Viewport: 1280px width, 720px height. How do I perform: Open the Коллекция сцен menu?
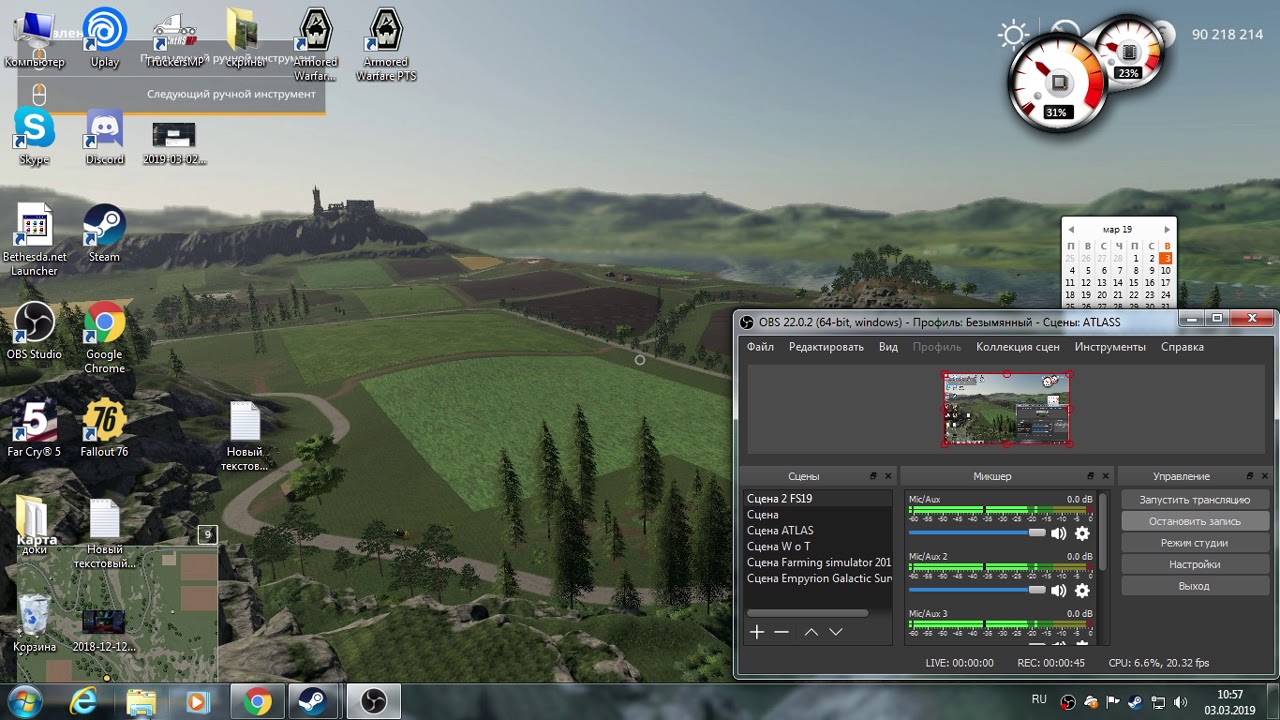[1018, 347]
